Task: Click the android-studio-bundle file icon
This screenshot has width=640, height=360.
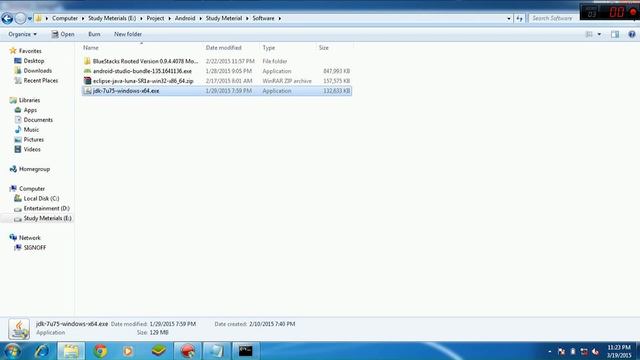Action: click(87, 71)
